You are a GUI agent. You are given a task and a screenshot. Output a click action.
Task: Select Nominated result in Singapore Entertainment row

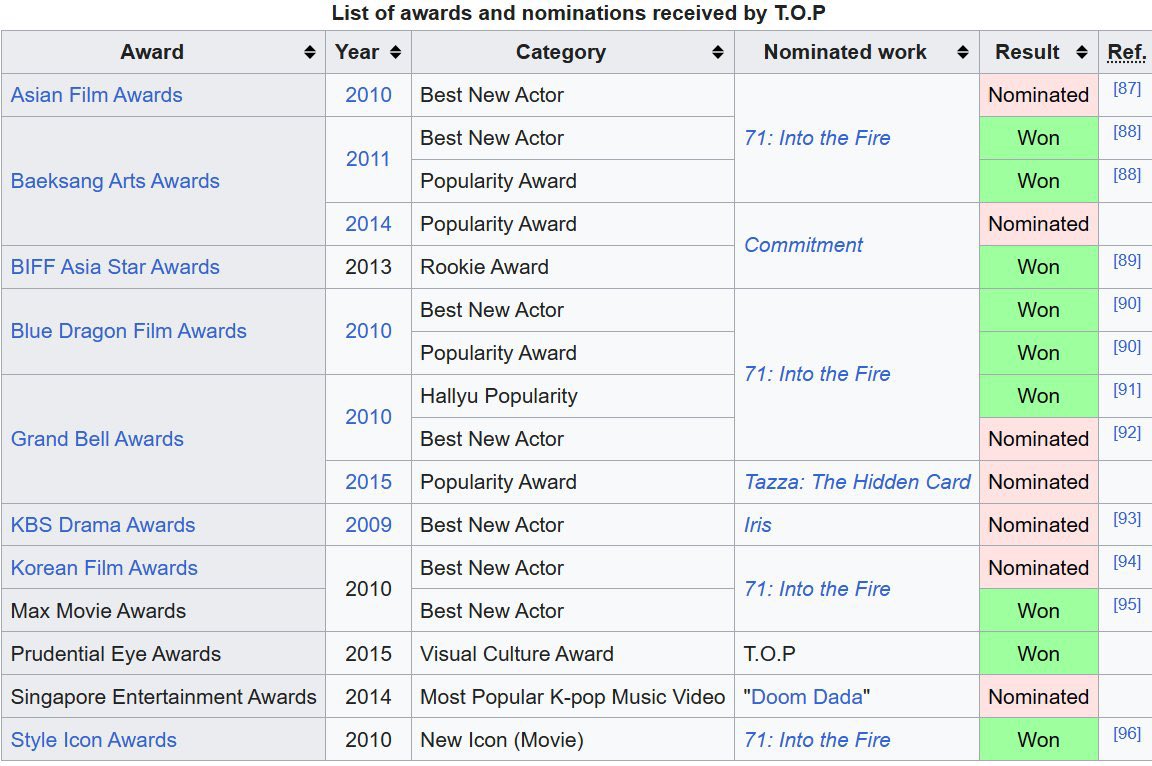[1039, 697]
